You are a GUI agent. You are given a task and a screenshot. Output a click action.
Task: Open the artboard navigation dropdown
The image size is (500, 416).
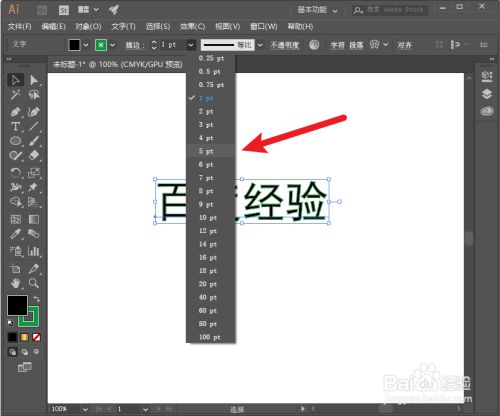coord(145,409)
